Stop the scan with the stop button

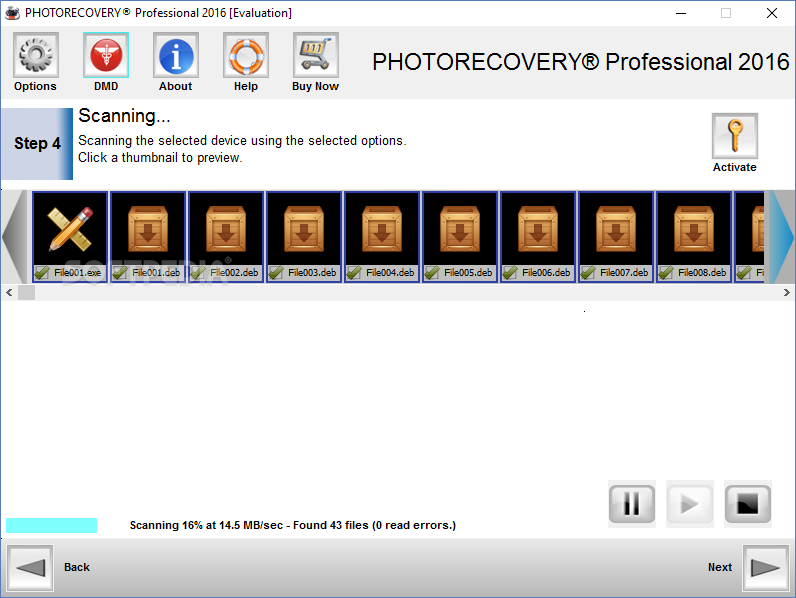click(x=748, y=504)
